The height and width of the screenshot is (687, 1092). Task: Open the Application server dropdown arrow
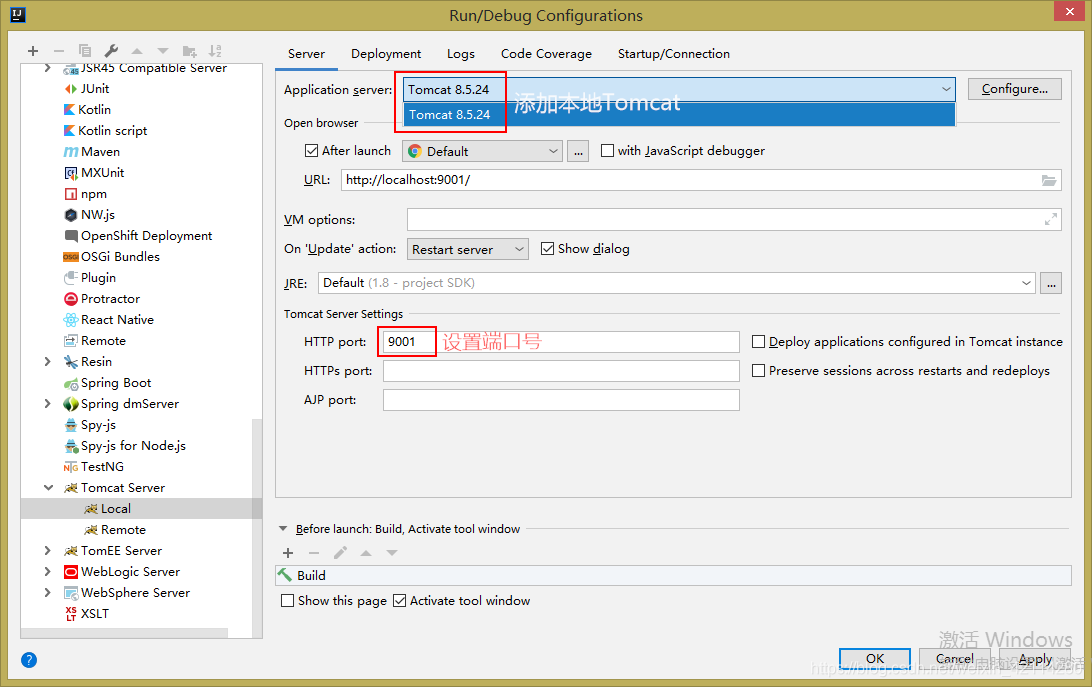click(946, 89)
